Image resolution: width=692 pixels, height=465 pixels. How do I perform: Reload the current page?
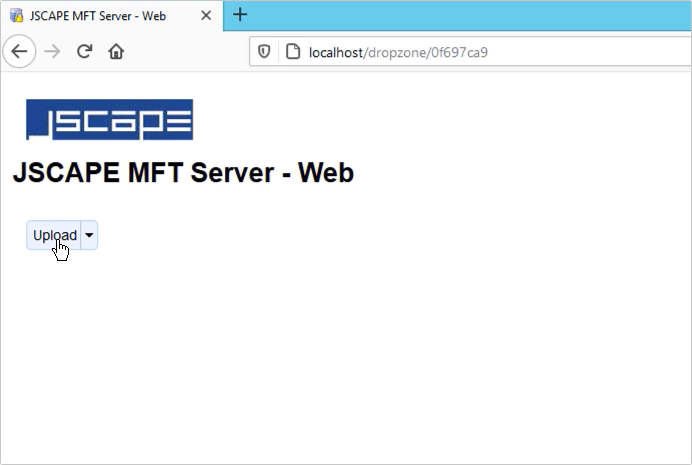(85, 51)
